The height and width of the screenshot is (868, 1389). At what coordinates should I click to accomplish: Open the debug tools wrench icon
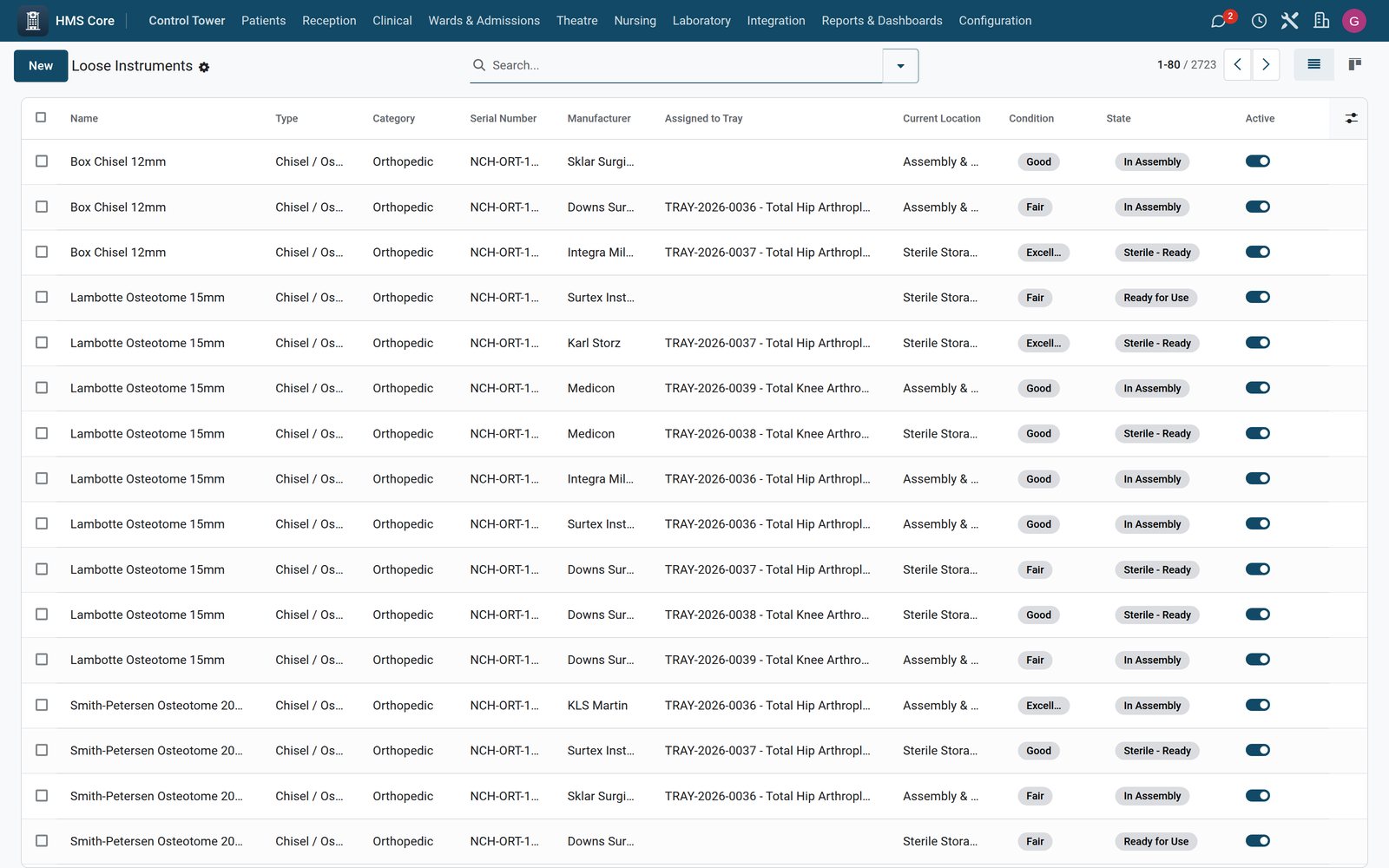[1290, 21]
